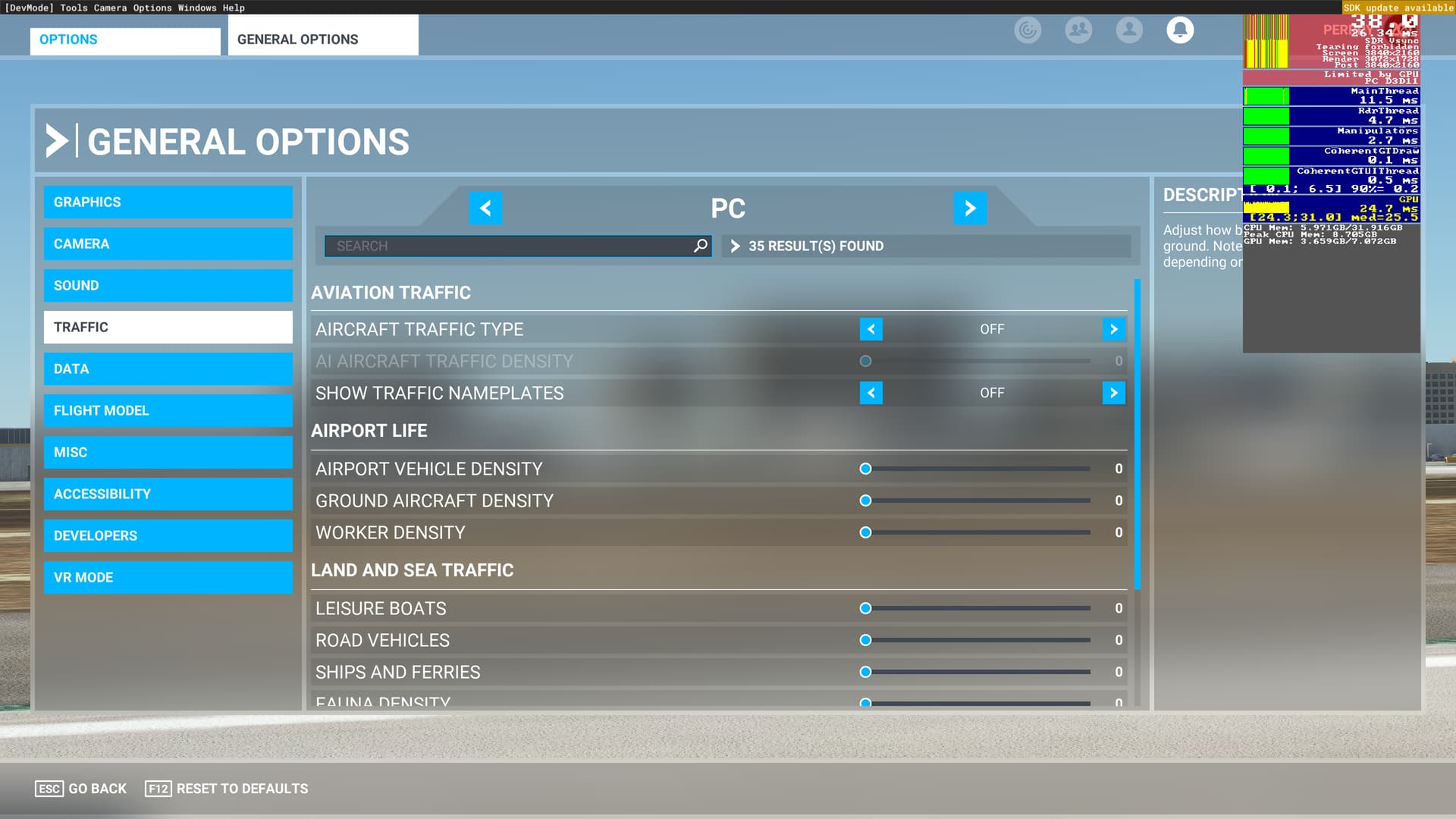
Task: Select the Flight Model category
Action: 168,411
